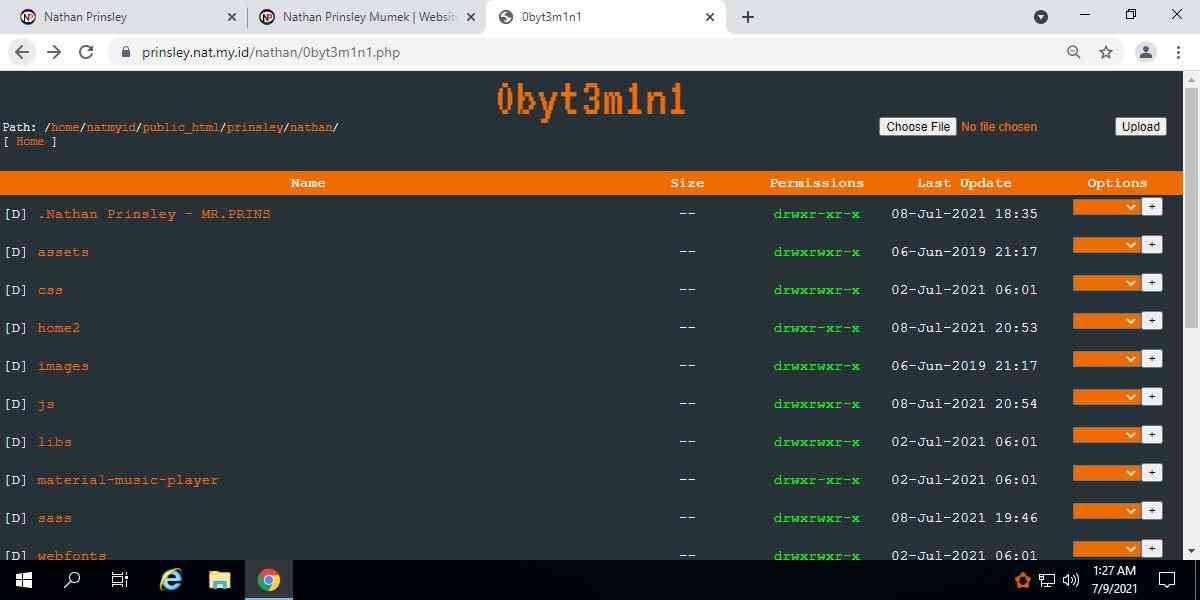Open the public_html path segment

[x=180, y=127]
